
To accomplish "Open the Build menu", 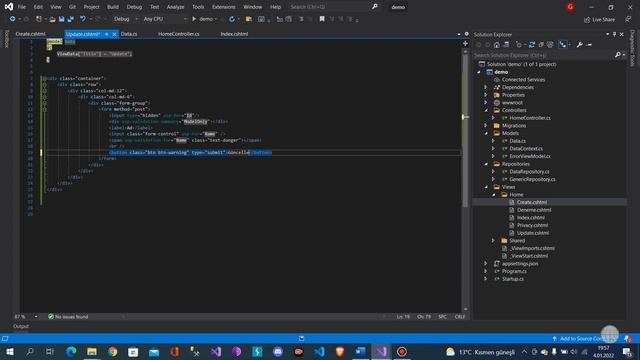I will pos(113,7).
